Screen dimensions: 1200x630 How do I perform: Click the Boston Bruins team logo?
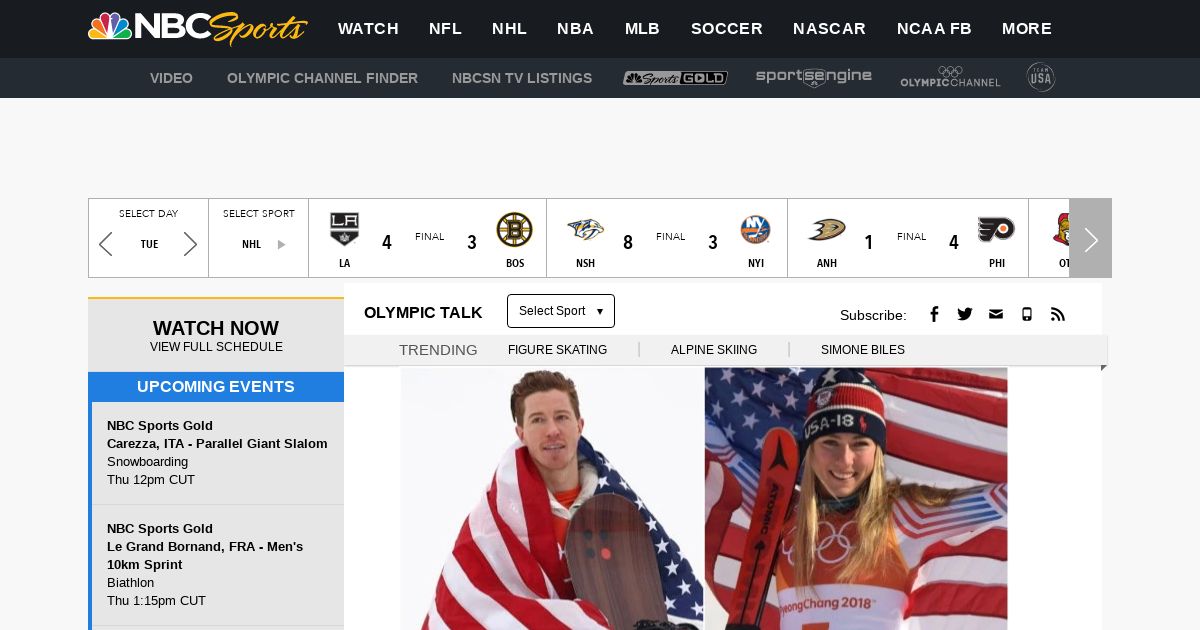coord(514,230)
